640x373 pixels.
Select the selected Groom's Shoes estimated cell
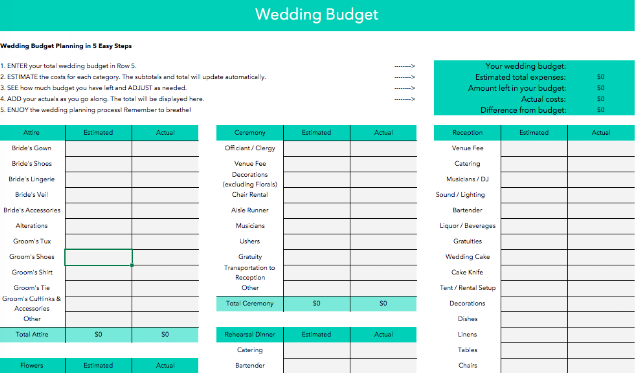click(x=98, y=257)
